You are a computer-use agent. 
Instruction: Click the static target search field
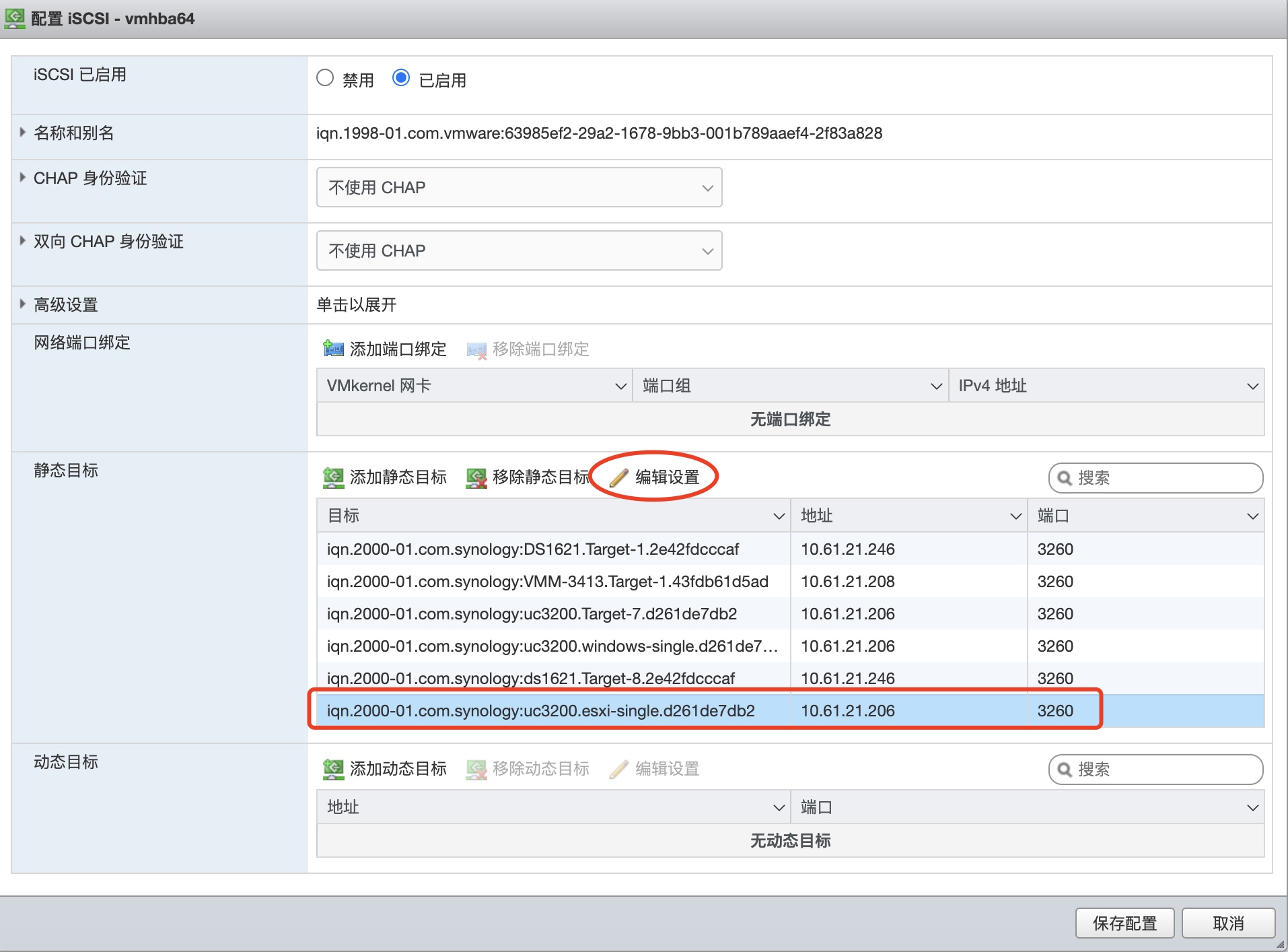(x=1155, y=478)
